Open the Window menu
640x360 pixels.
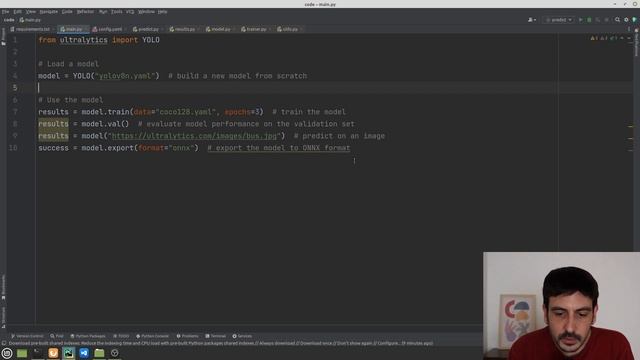click(x=146, y=12)
